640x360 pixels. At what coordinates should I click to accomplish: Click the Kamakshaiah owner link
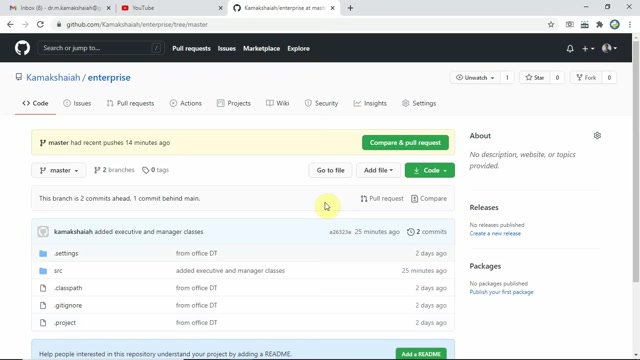coord(53,78)
